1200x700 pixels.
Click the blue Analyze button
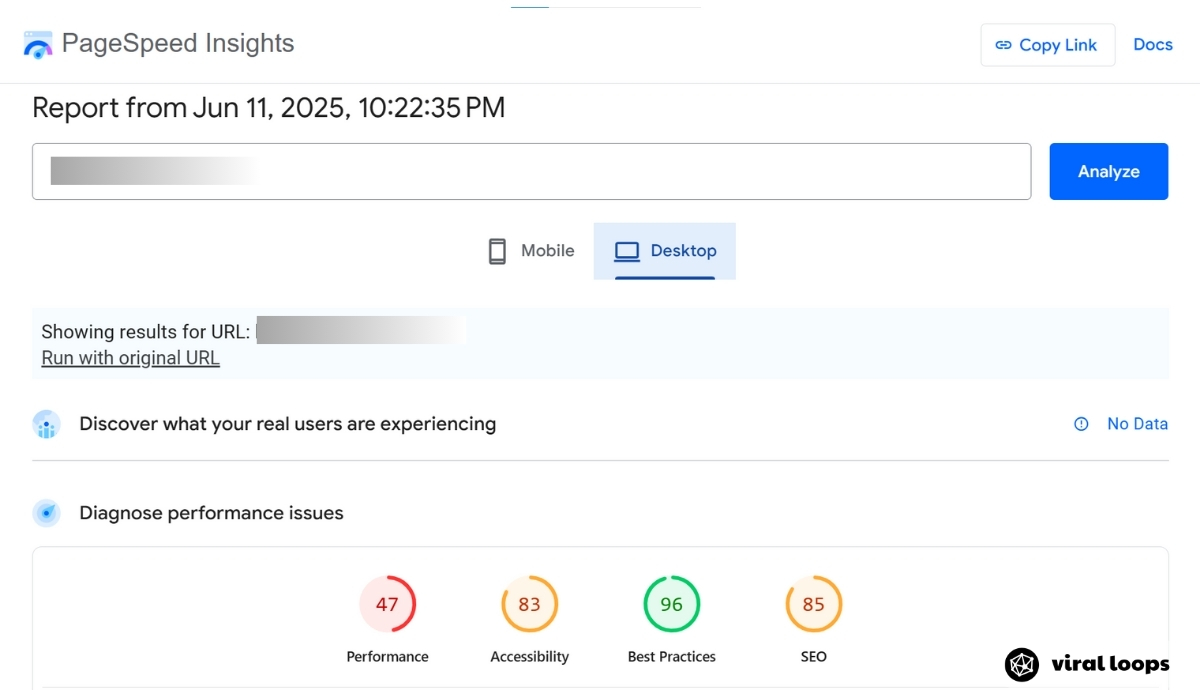pos(1108,171)
